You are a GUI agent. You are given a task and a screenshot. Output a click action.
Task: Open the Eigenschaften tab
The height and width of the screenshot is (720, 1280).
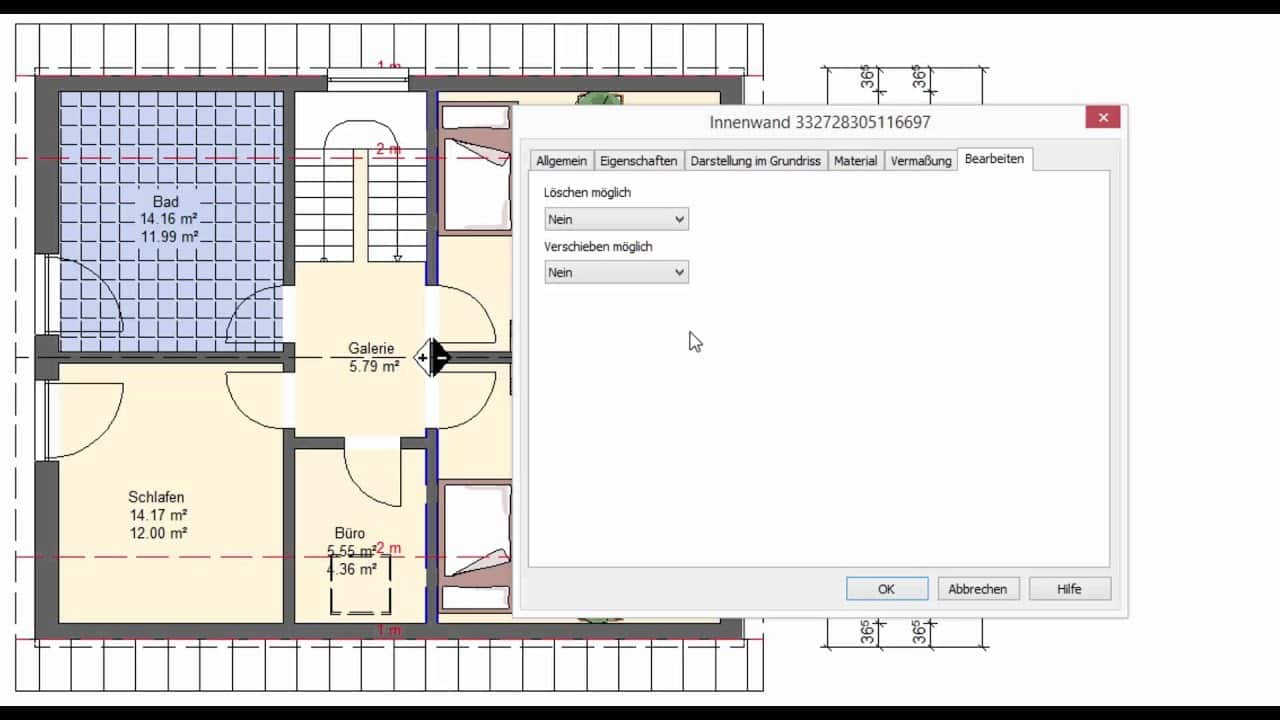pos(638,160)
